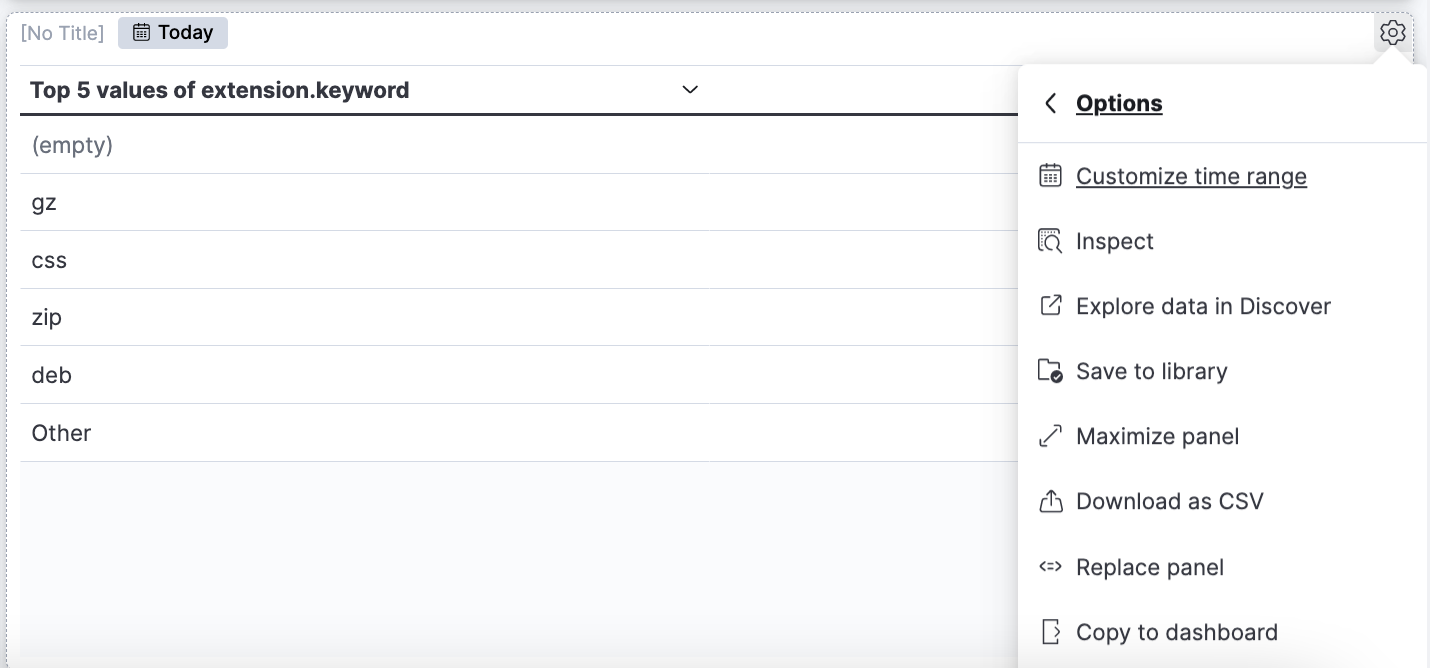Open the extension.keyword column dropdown chevron

coord(690,90)
